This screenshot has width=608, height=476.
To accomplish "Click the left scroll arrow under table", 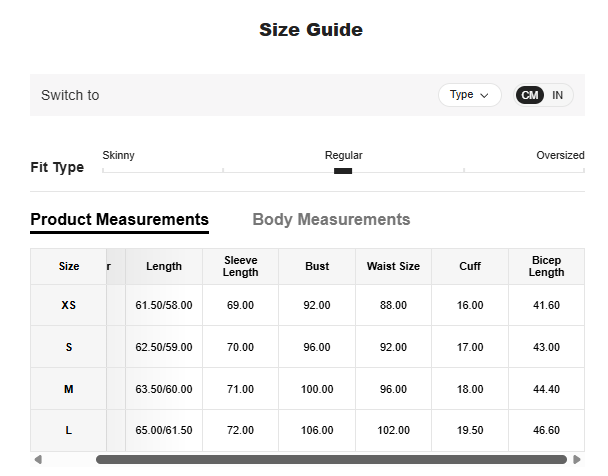I will (38, 460).
